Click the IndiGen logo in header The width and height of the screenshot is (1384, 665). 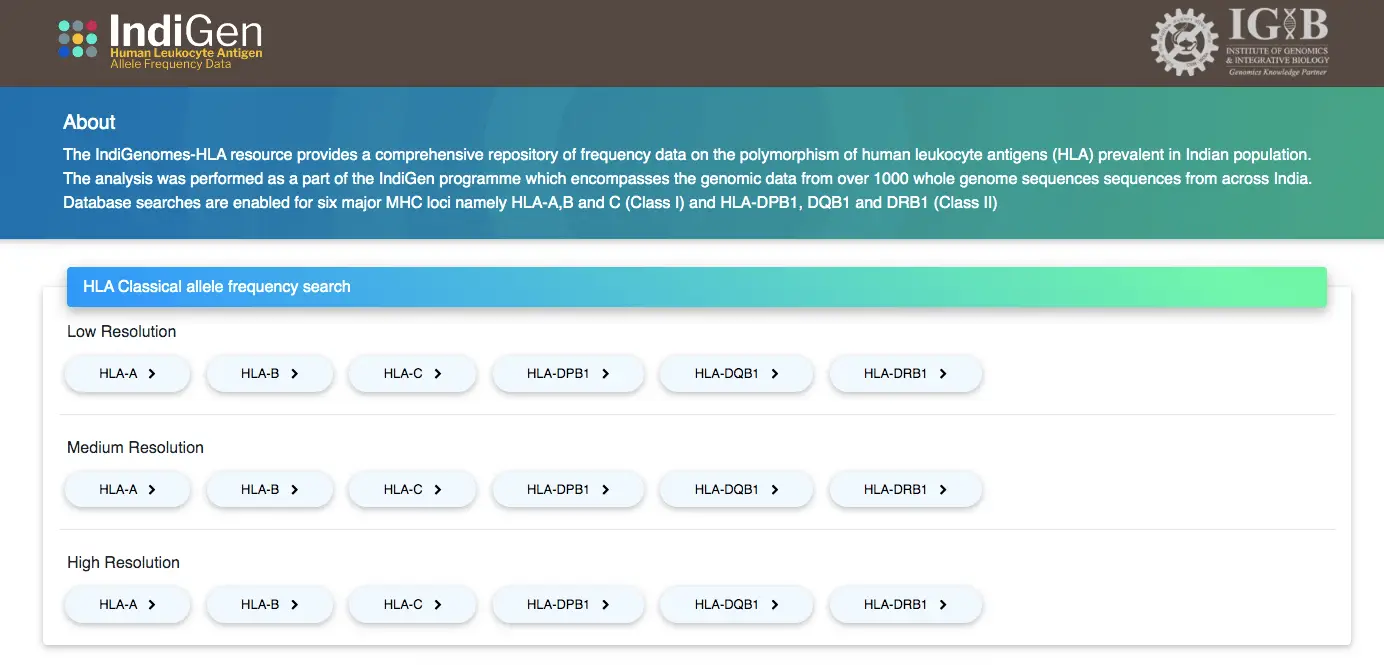tap(160, 41)
